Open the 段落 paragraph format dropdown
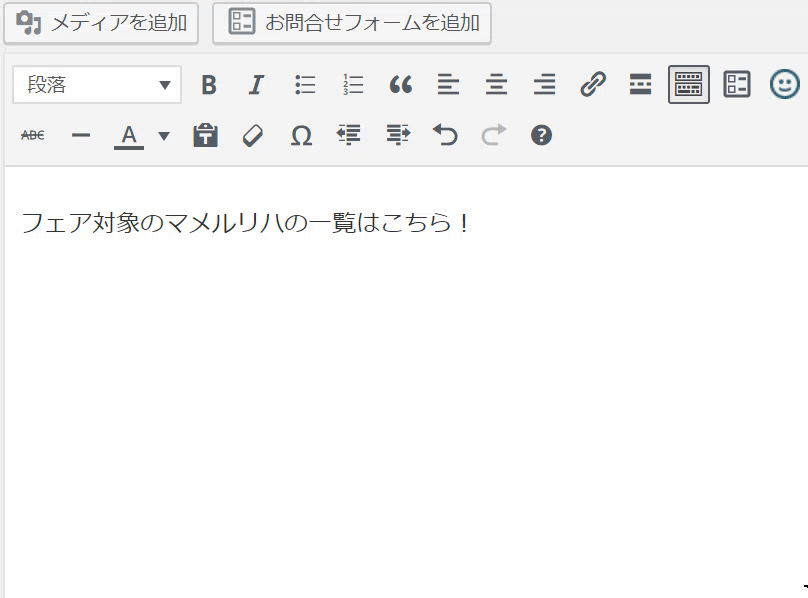This screenshot has width=808, height=598. point(97,85)
